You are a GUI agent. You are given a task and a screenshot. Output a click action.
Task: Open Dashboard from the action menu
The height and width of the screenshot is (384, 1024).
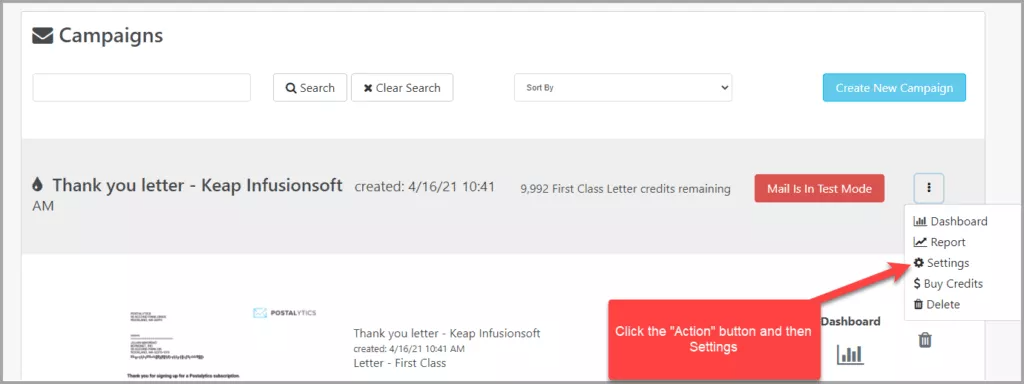click(950, 221)
